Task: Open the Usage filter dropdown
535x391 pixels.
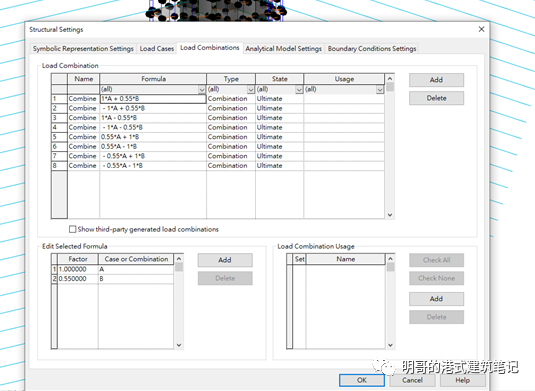Action: [x=380, y=89]
